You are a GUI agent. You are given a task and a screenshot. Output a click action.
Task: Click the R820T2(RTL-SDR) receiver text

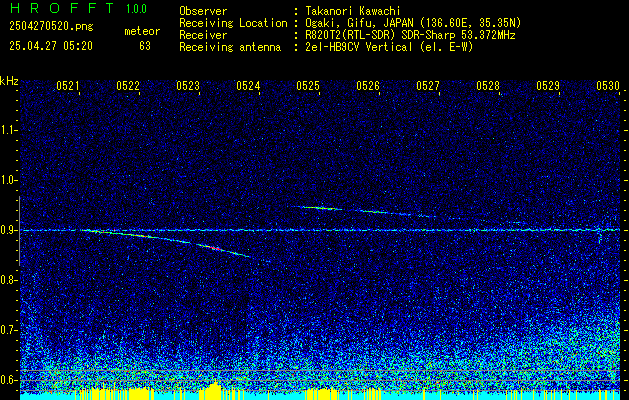410,35
